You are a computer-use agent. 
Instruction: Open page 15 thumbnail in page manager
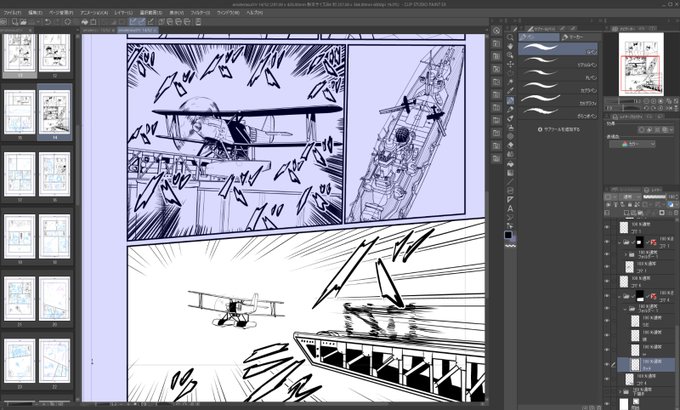coord(20,112)
